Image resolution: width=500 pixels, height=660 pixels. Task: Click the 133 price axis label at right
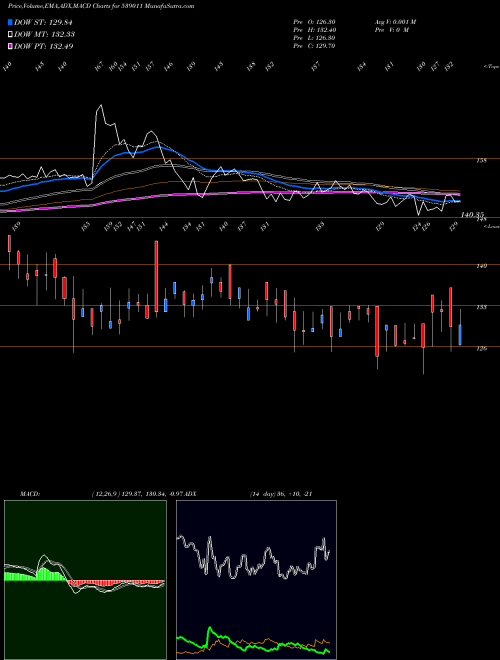482,307
